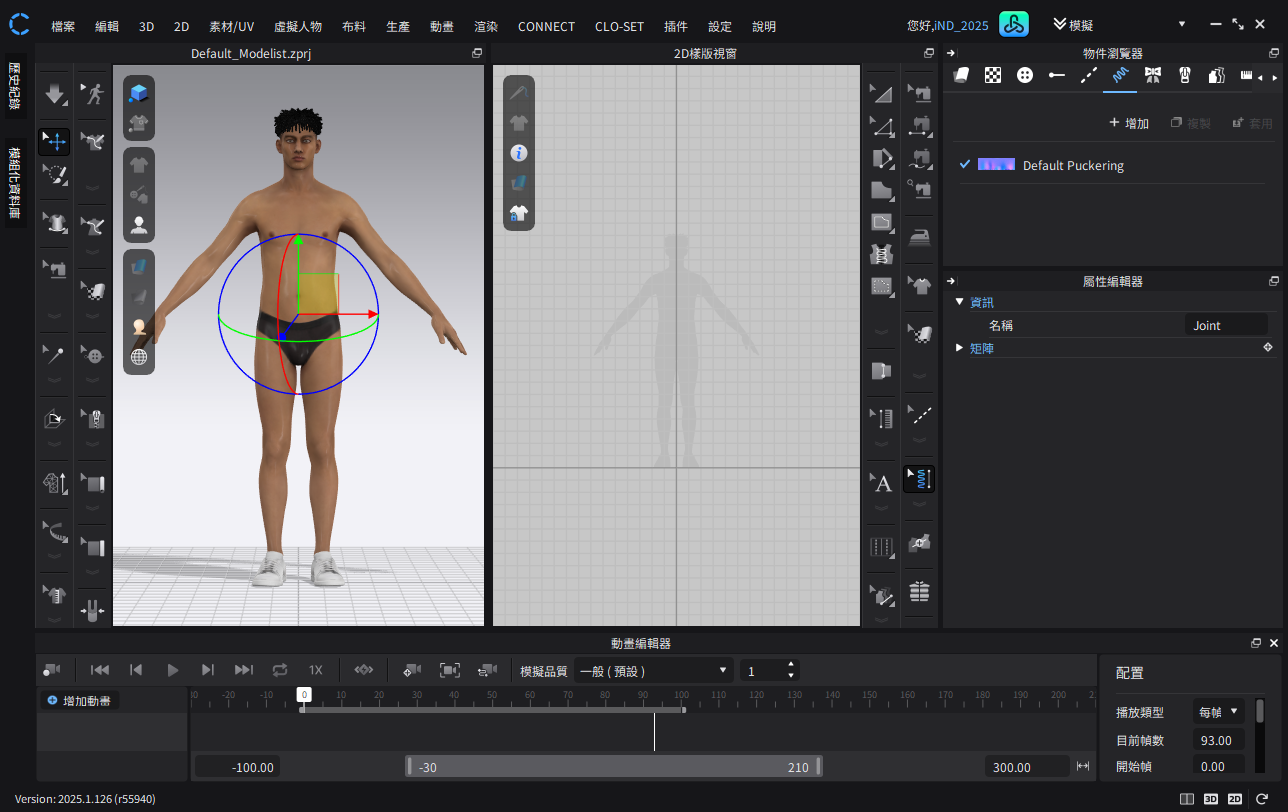Open the Zipper tab in Object Browser

pyautogui.click(x=1185, y=75)
